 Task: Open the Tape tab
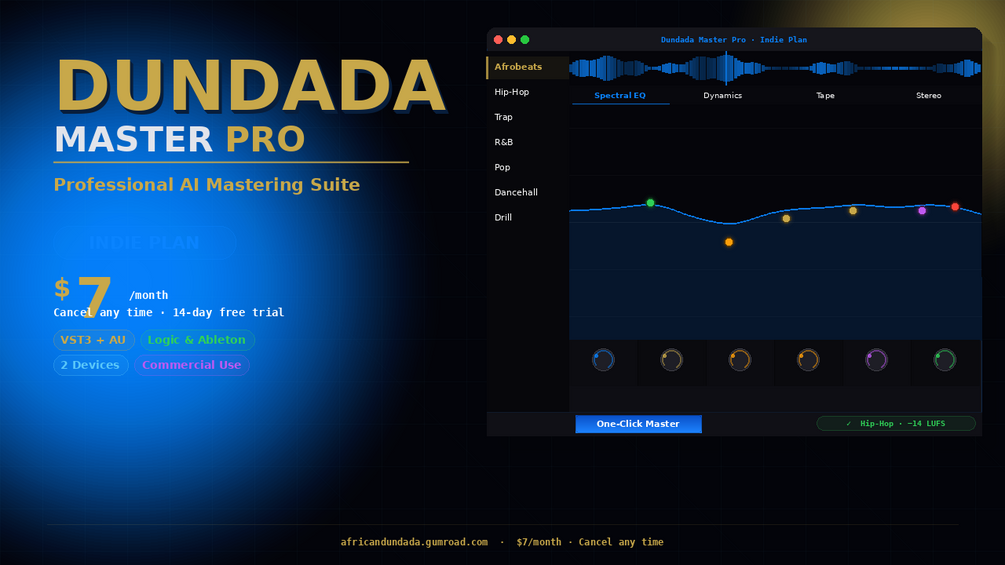[x=825, y=95]
